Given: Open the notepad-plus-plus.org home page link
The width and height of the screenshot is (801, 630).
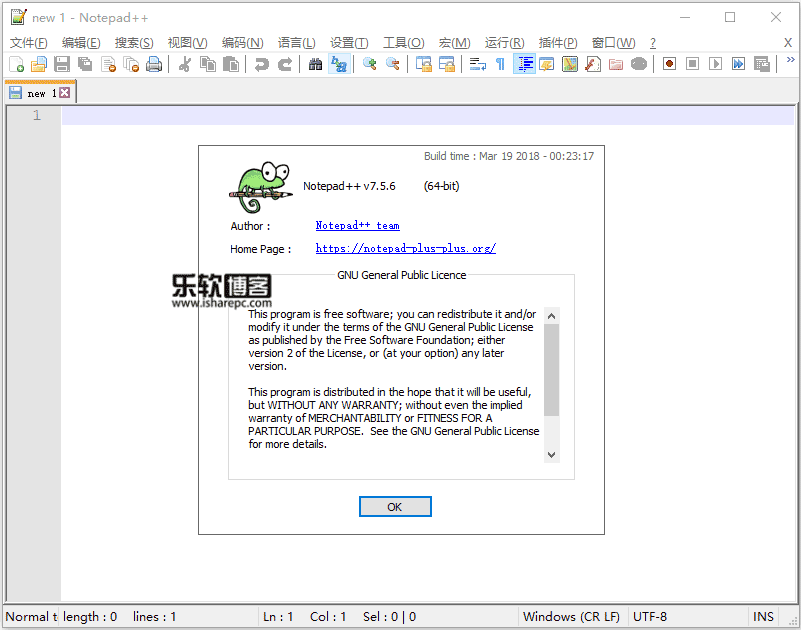Looking at the screenshot, I should point(406,248).
